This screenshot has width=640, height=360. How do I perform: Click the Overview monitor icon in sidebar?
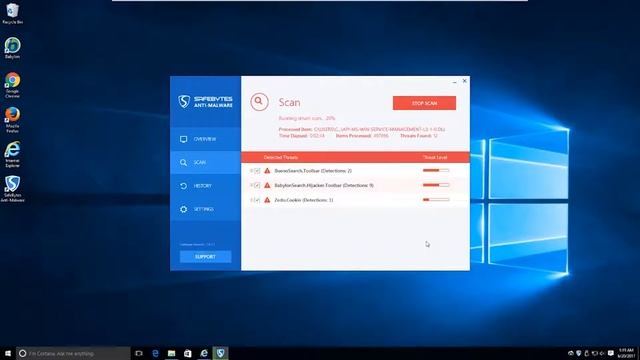[184, 139]
